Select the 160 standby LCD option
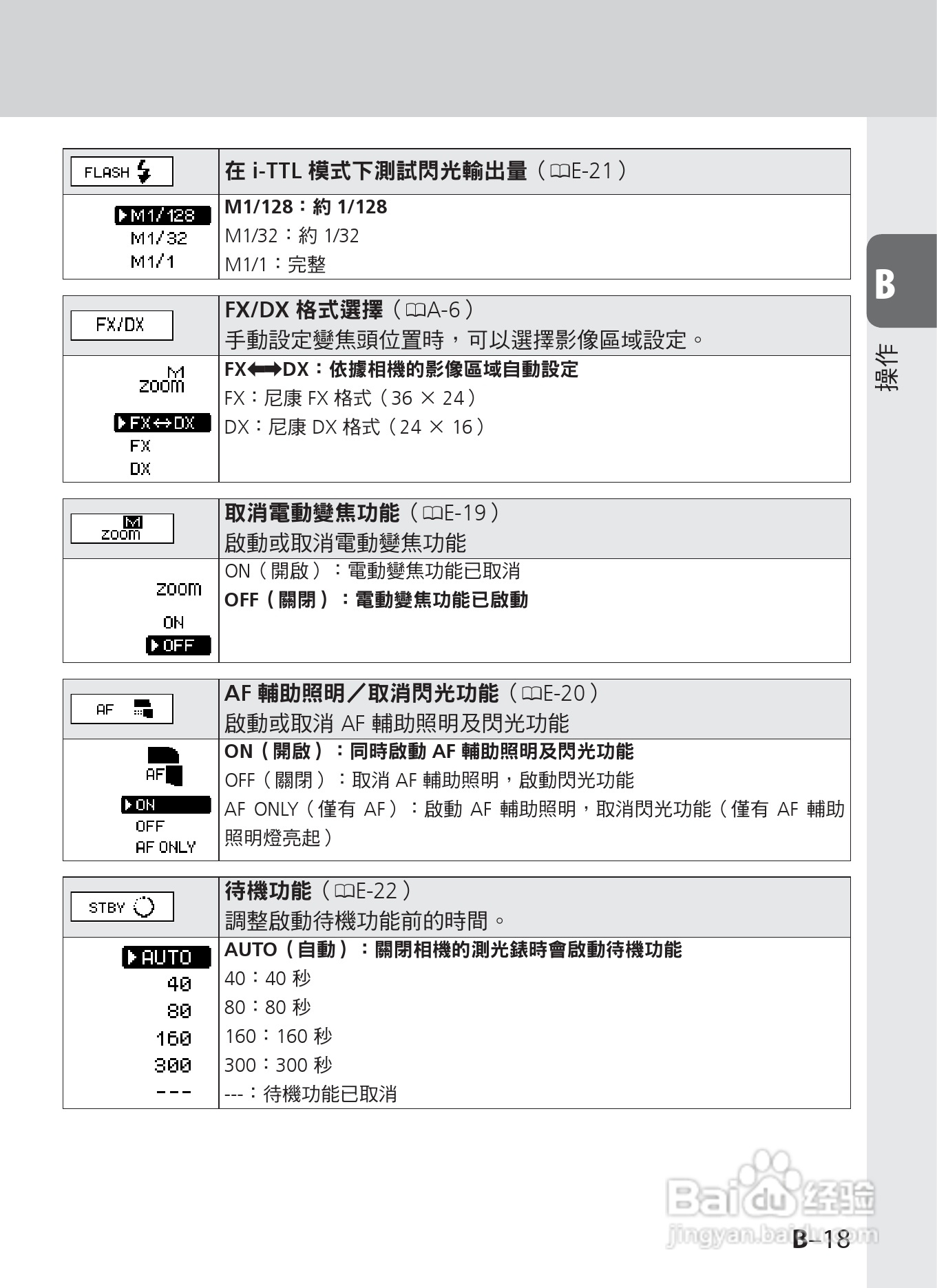 [173, 1038]
